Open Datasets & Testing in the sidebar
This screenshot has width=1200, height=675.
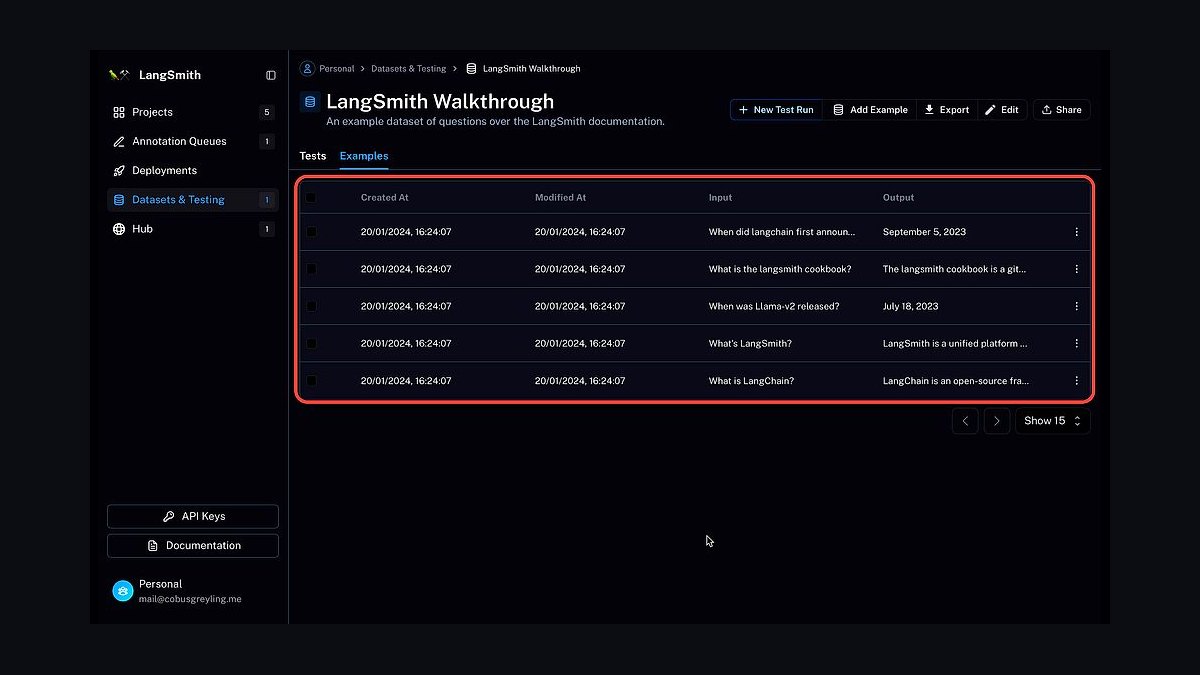point(192,200)
